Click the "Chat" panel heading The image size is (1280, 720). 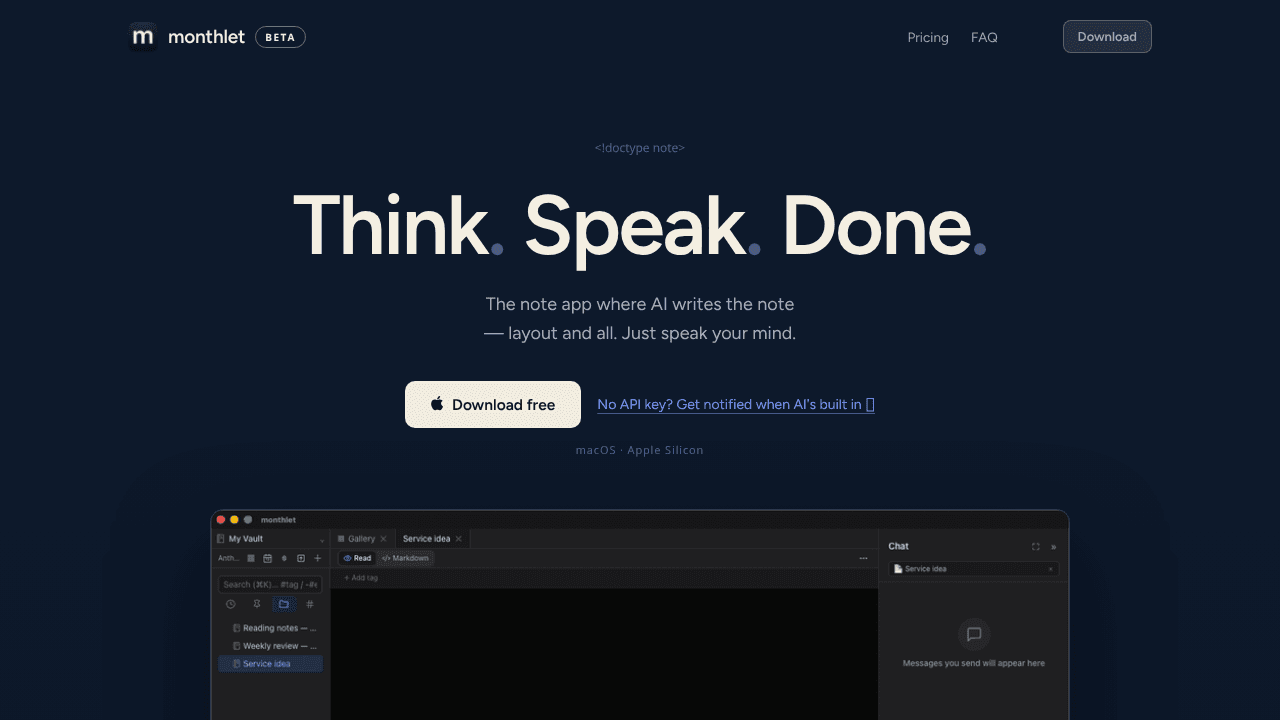899,546
